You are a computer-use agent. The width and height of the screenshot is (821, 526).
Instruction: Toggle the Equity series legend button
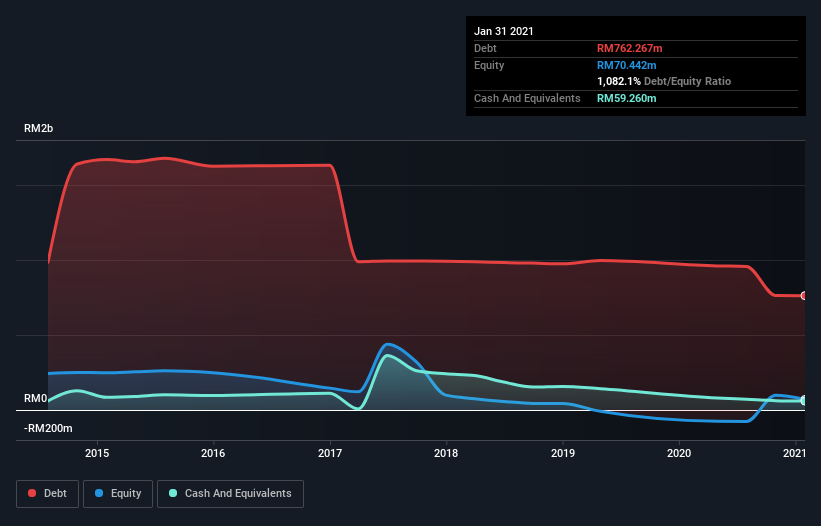(x=118, y=494)
